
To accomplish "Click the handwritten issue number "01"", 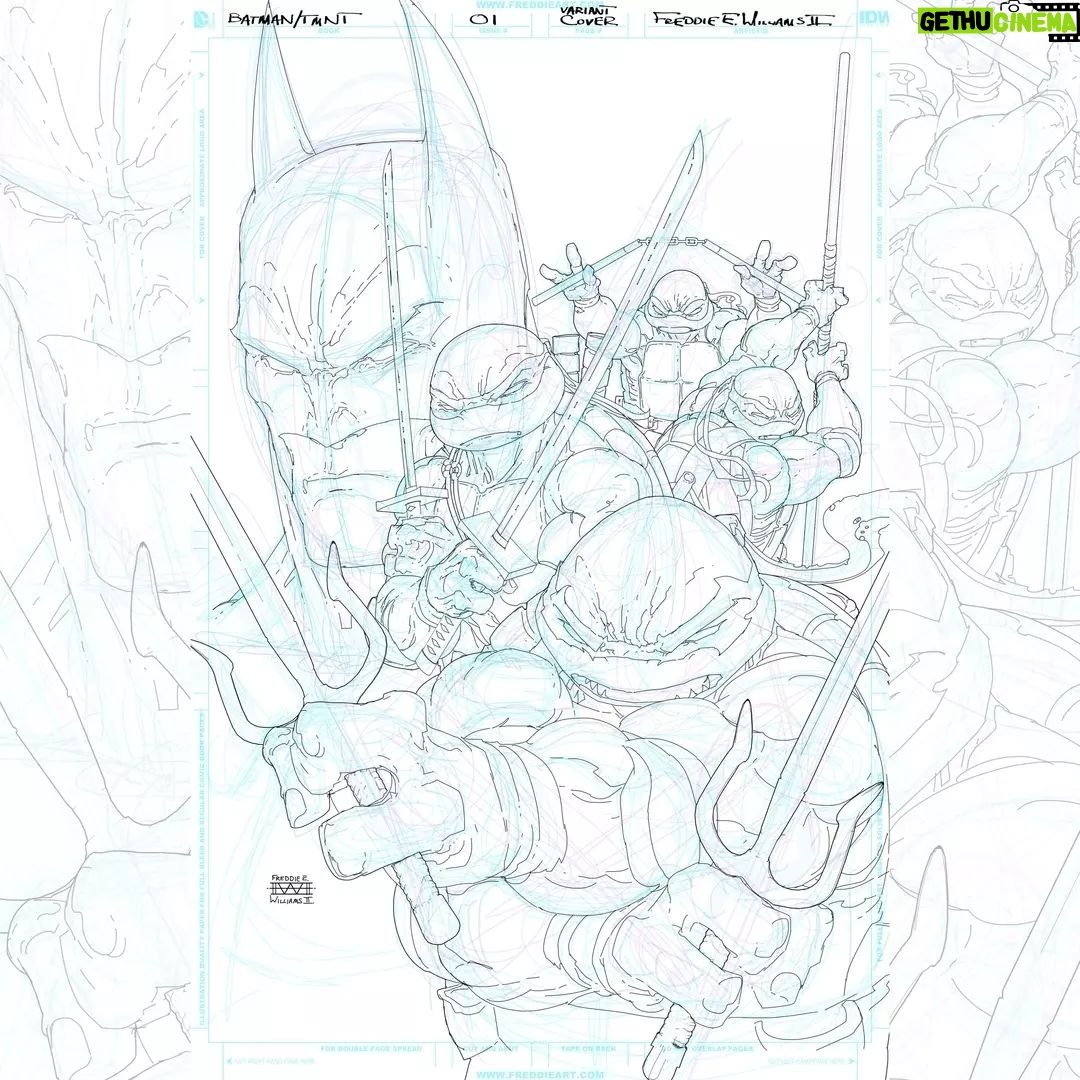I will coord(483,19).
